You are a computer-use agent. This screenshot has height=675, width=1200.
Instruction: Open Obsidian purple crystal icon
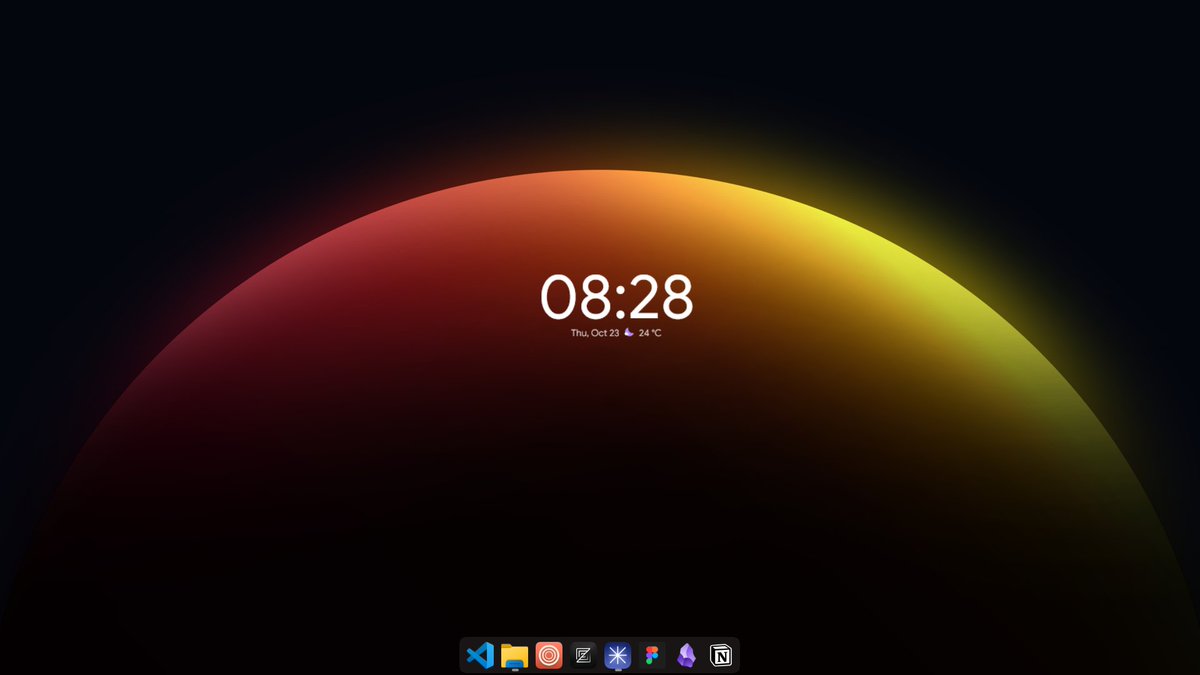(x=686, y=656)
